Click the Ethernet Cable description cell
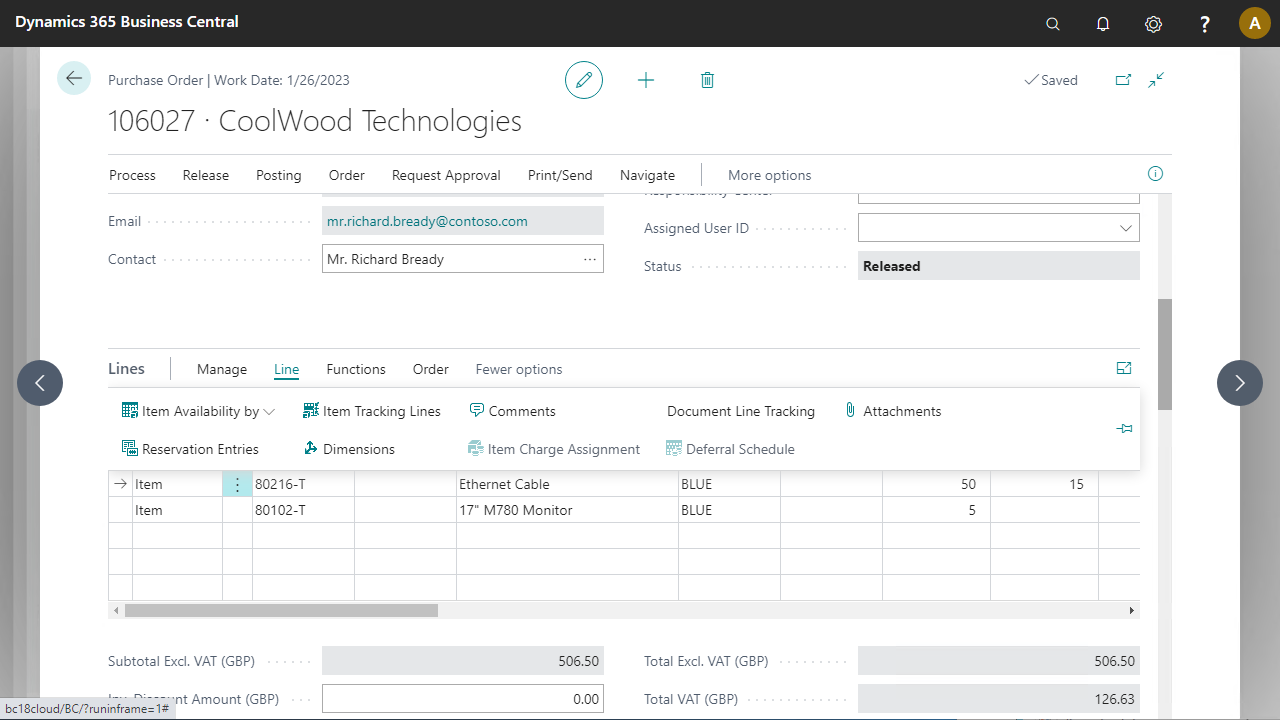This screenshot has height=720, width=1280. (x=568, y=484)
